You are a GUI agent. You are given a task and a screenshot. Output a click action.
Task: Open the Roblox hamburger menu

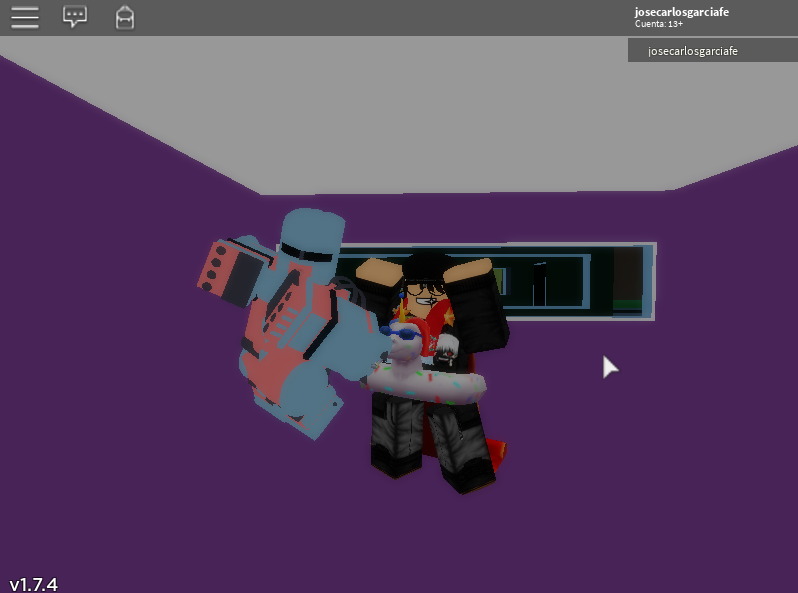24,18
